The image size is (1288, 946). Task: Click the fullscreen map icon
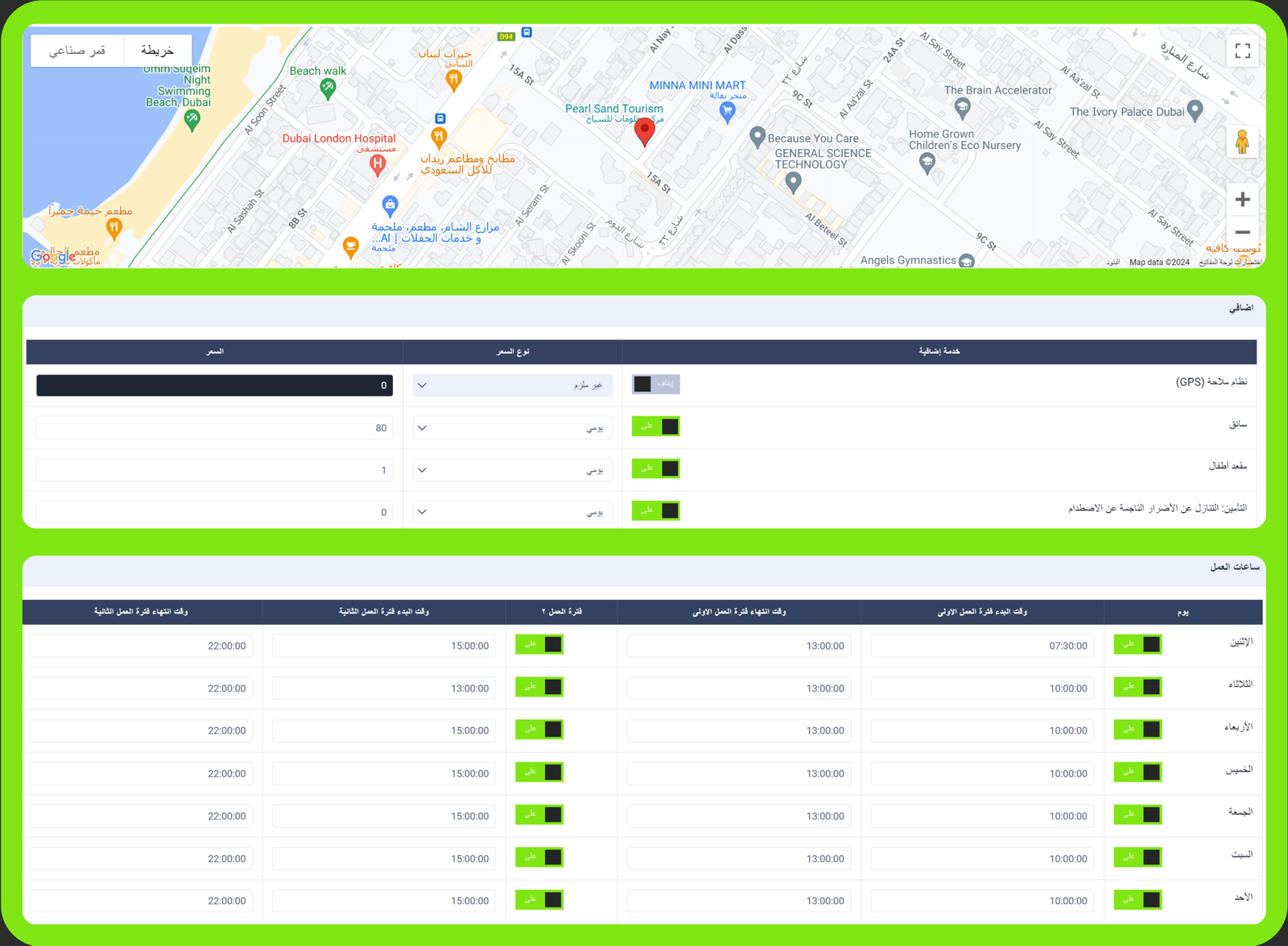[x=1242, y=52]
